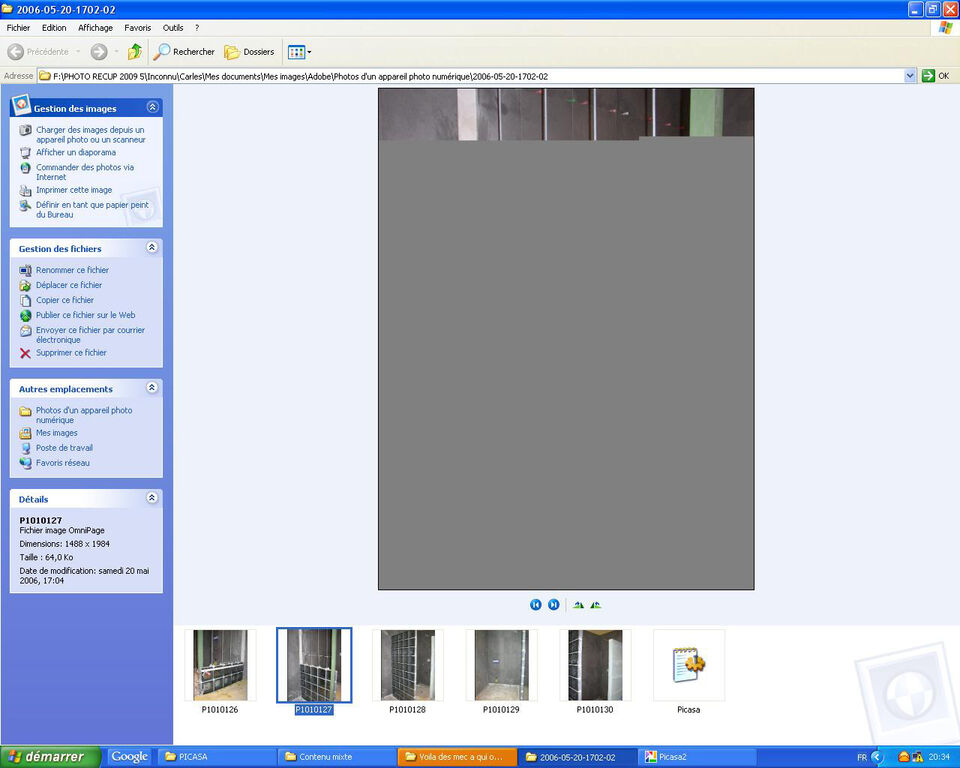Open the Affichage views dropdown button

point(300,52)
